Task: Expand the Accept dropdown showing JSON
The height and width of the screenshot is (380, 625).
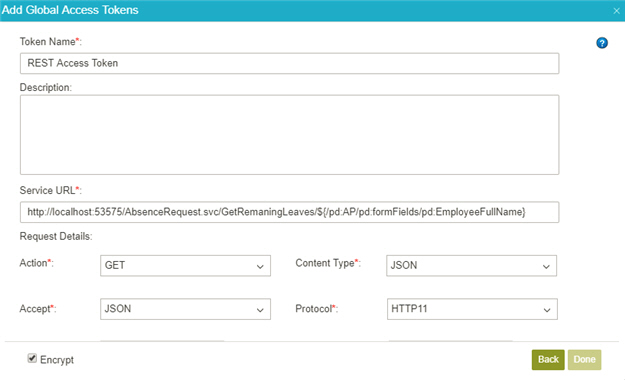Action: click(185, 309)
